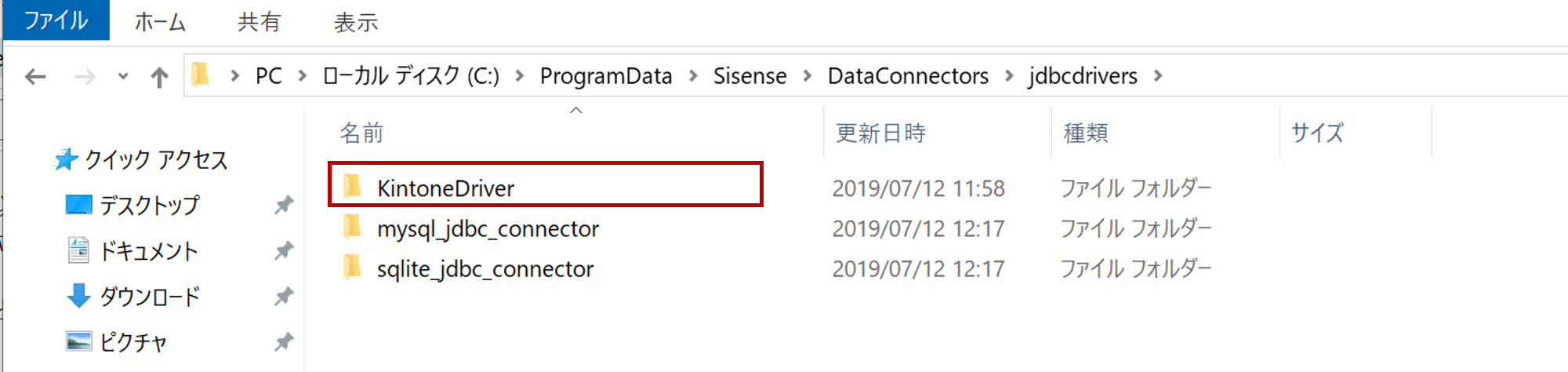Expand the chevron after Sisense in breadcrumb

pyautogui.click(x=808, y=76)
